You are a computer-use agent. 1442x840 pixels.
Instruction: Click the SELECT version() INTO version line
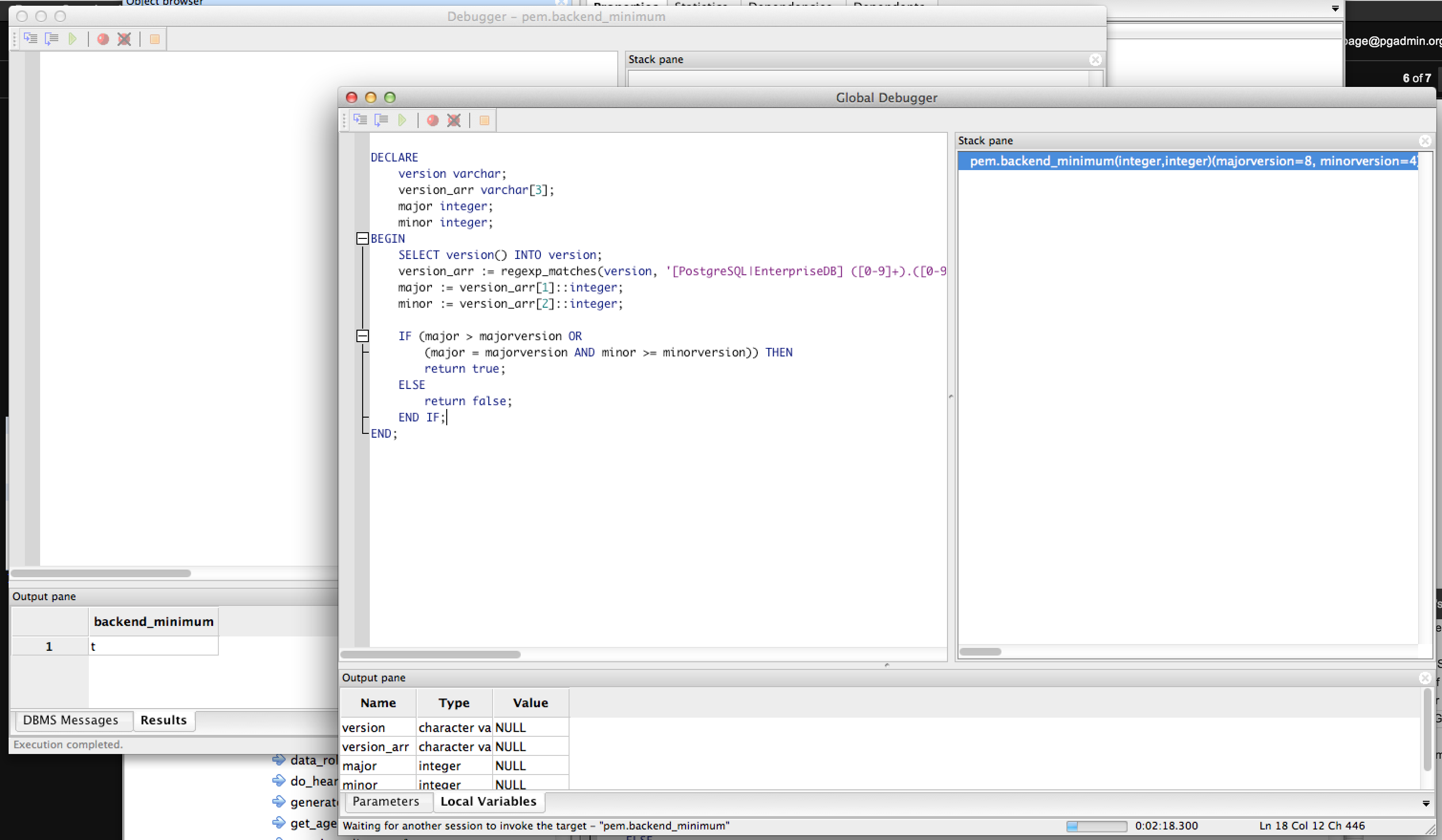(x=500, y=255)
